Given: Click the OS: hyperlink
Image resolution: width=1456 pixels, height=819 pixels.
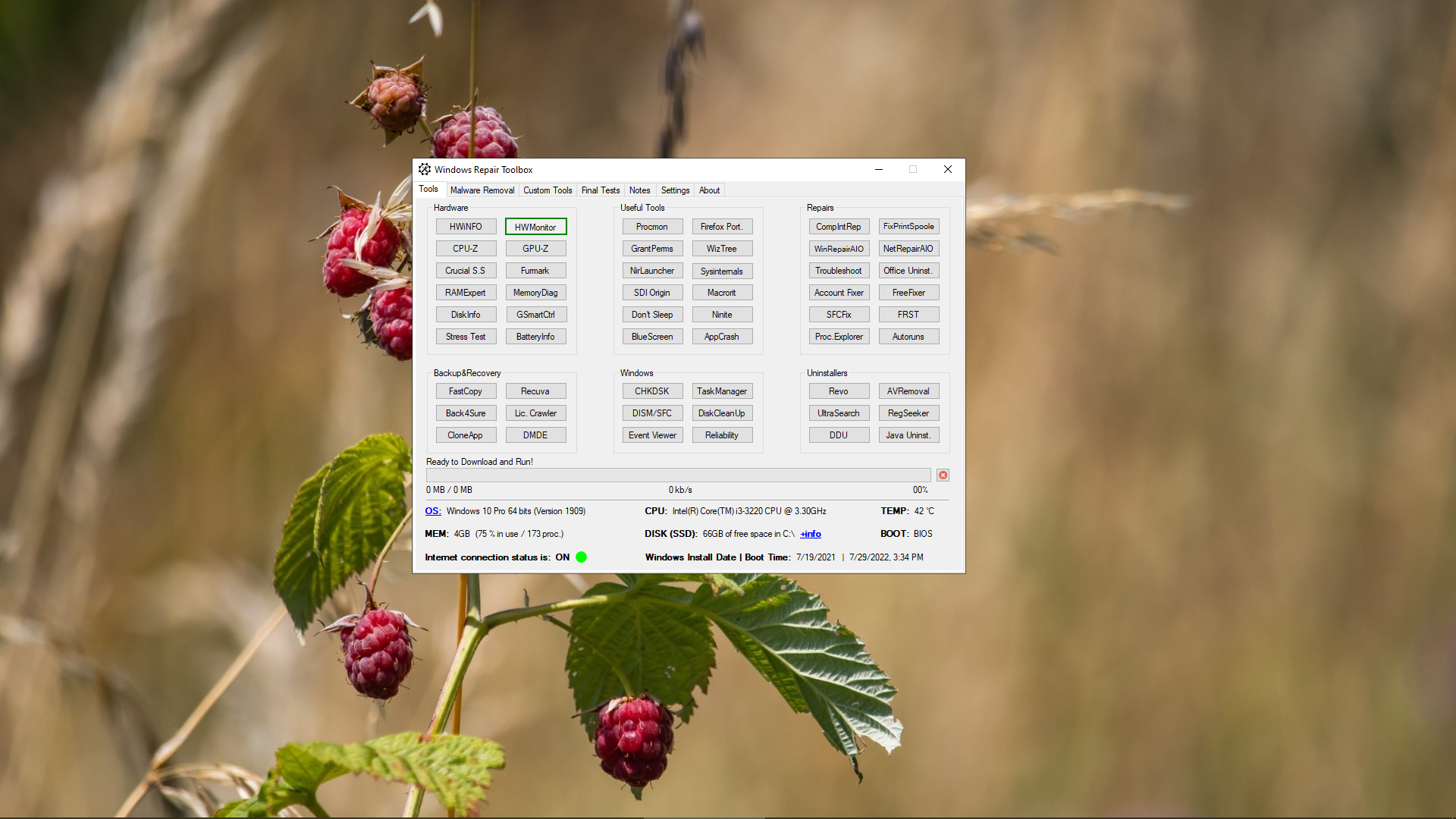Looking at the screenshot, I should coord(433,511).
